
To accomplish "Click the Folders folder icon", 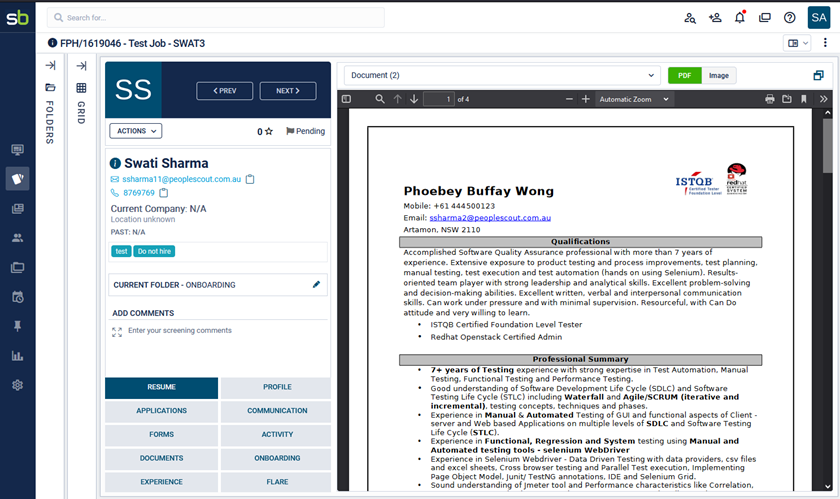I will 50,87.
